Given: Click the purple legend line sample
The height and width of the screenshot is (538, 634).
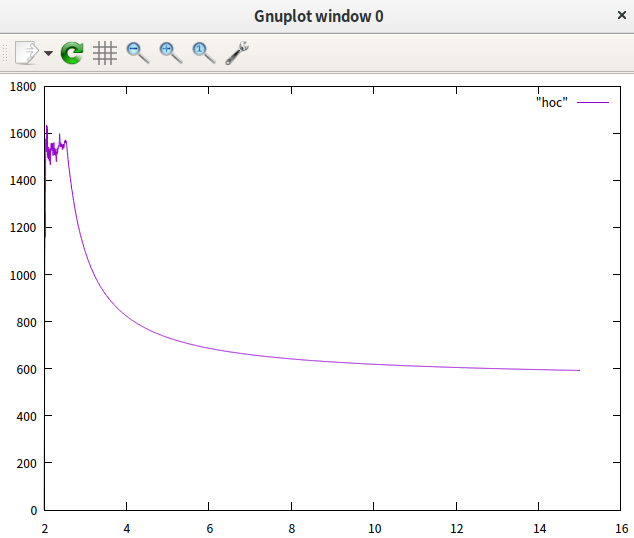Looking at the screenshot, I should pyautogui.click(x=593, y=103).
